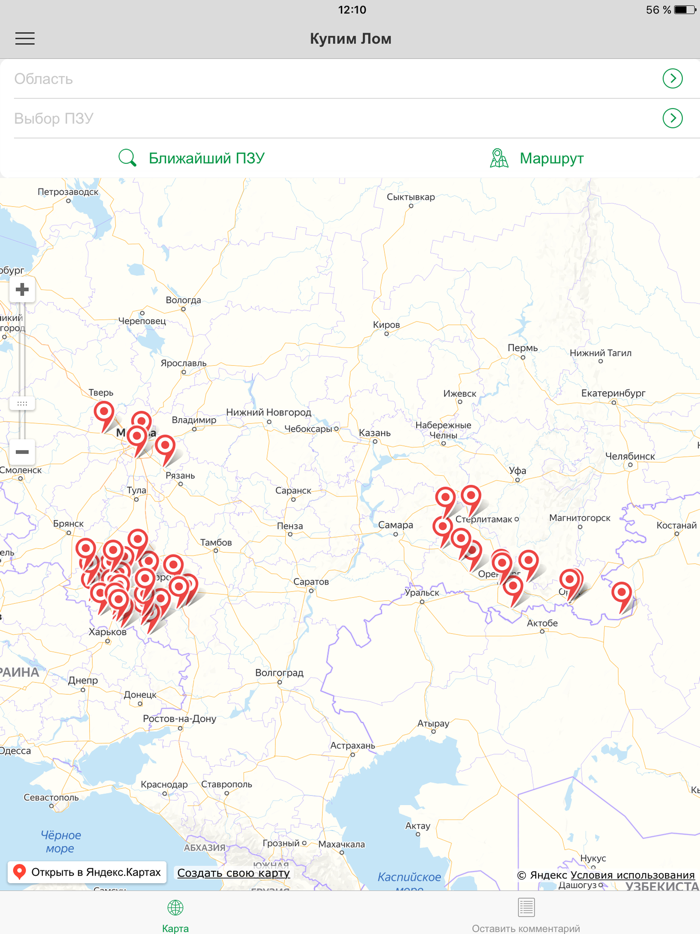Viewport: 700px width, 934px height.
Task: Click the 12:10 clock in status bar
Action: click(351, 10)
